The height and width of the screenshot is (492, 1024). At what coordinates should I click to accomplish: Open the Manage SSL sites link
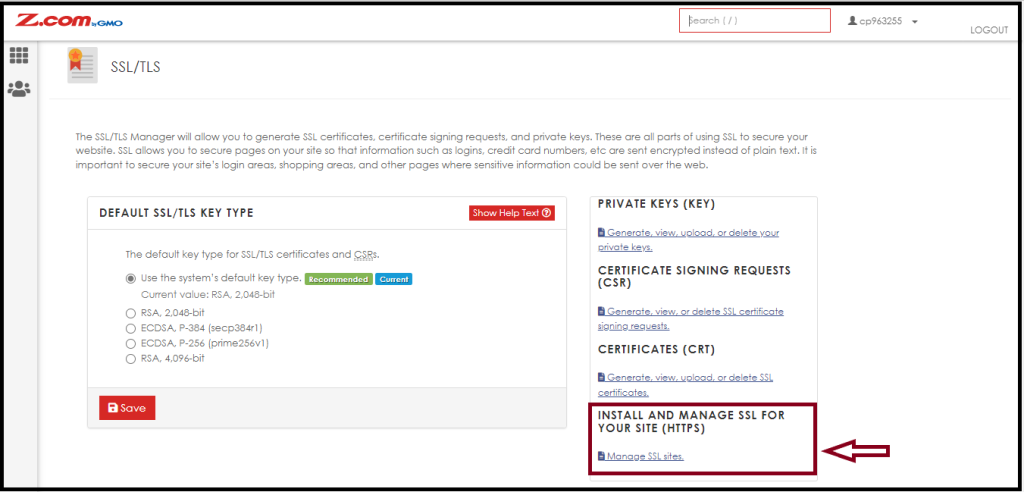641,456
